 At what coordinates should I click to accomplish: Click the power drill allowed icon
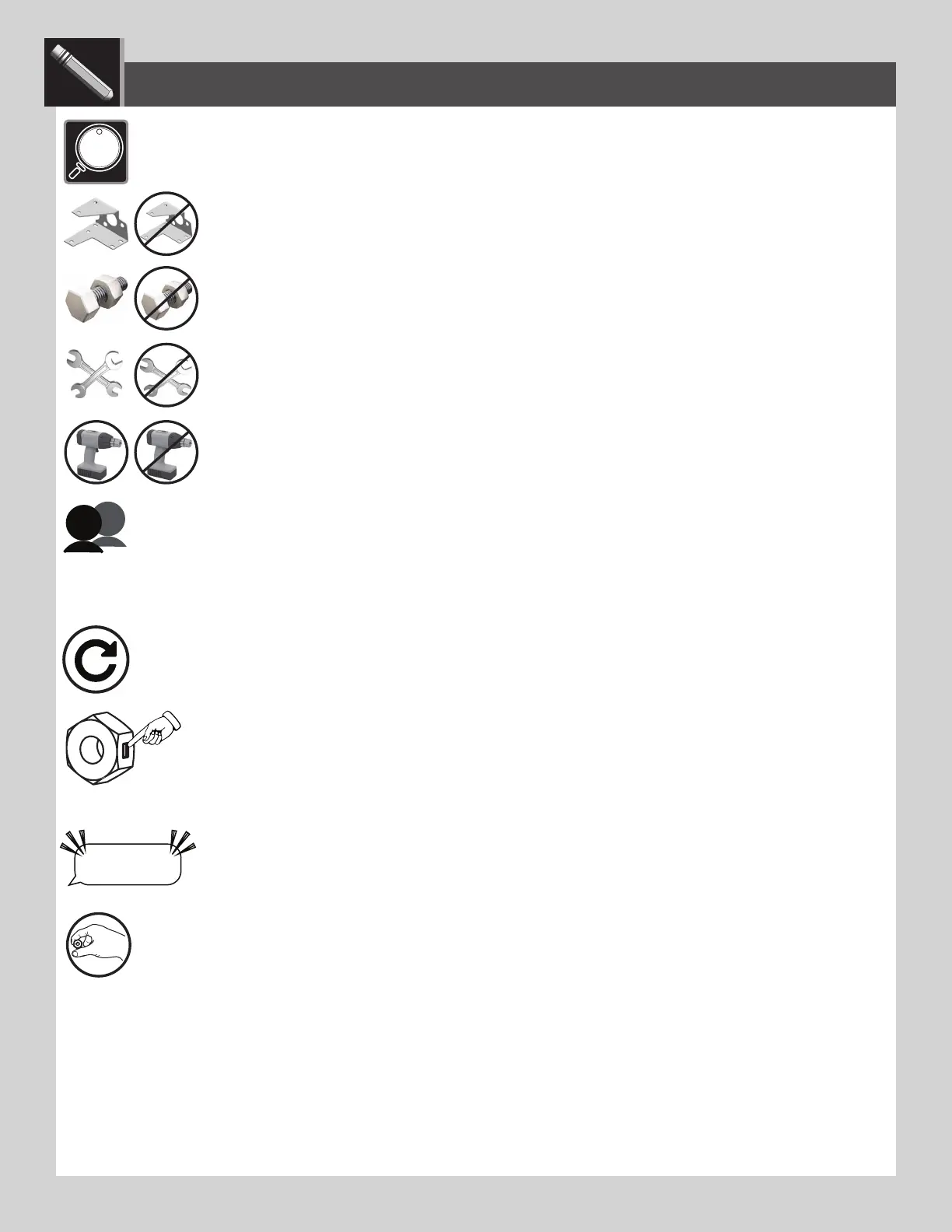pyautogui.click(x=96, y=452)
